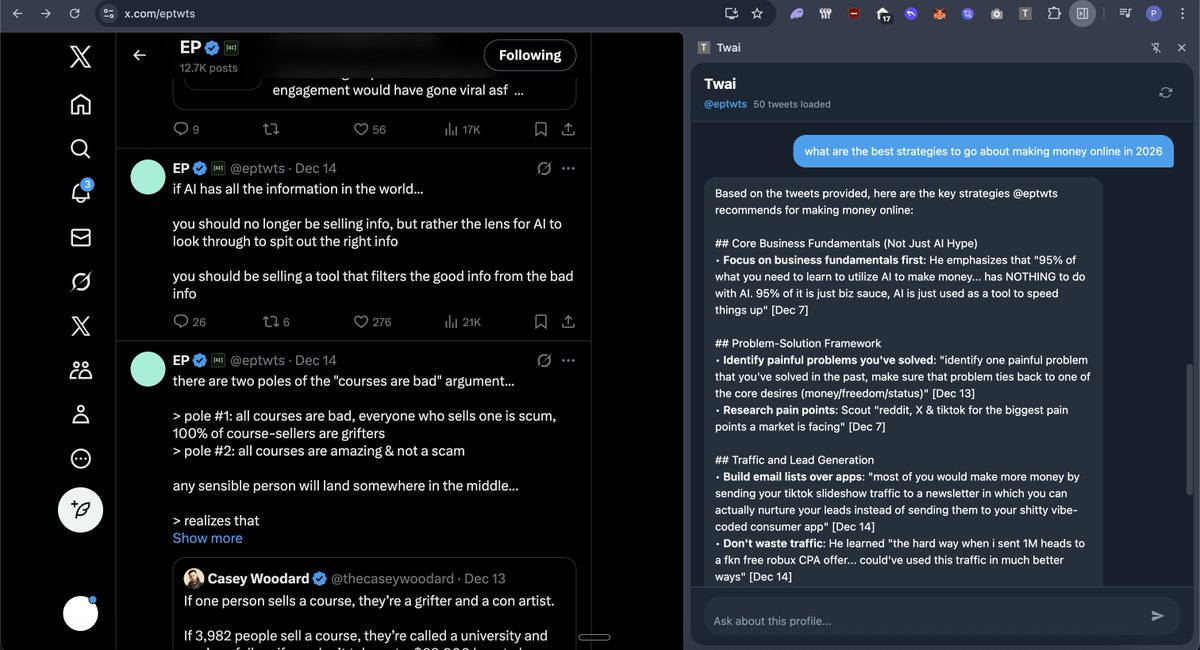Open the red shield blocker extension

tap(854, 14)
